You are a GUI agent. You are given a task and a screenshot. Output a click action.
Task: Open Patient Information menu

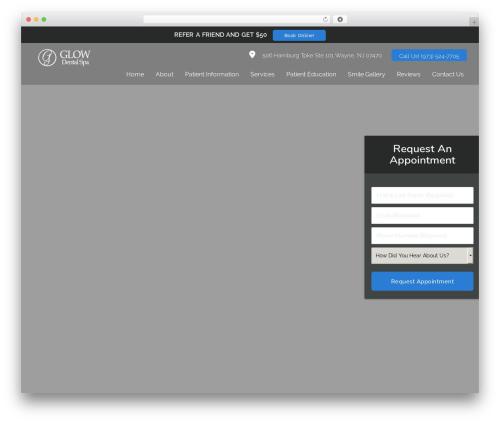tap(212, 74)
